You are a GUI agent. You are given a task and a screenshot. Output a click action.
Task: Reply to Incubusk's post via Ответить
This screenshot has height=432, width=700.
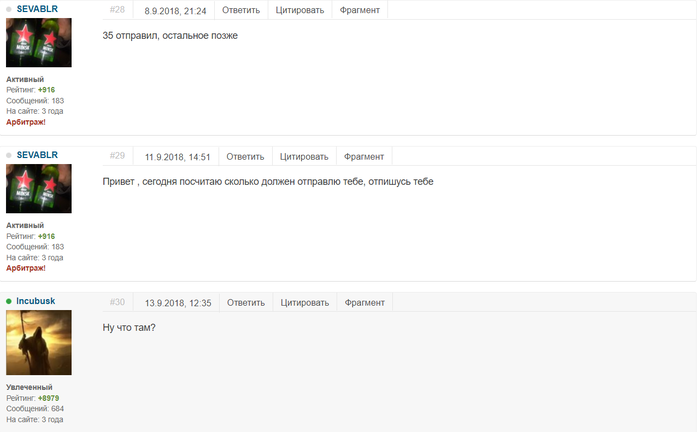tap(246, 303)
